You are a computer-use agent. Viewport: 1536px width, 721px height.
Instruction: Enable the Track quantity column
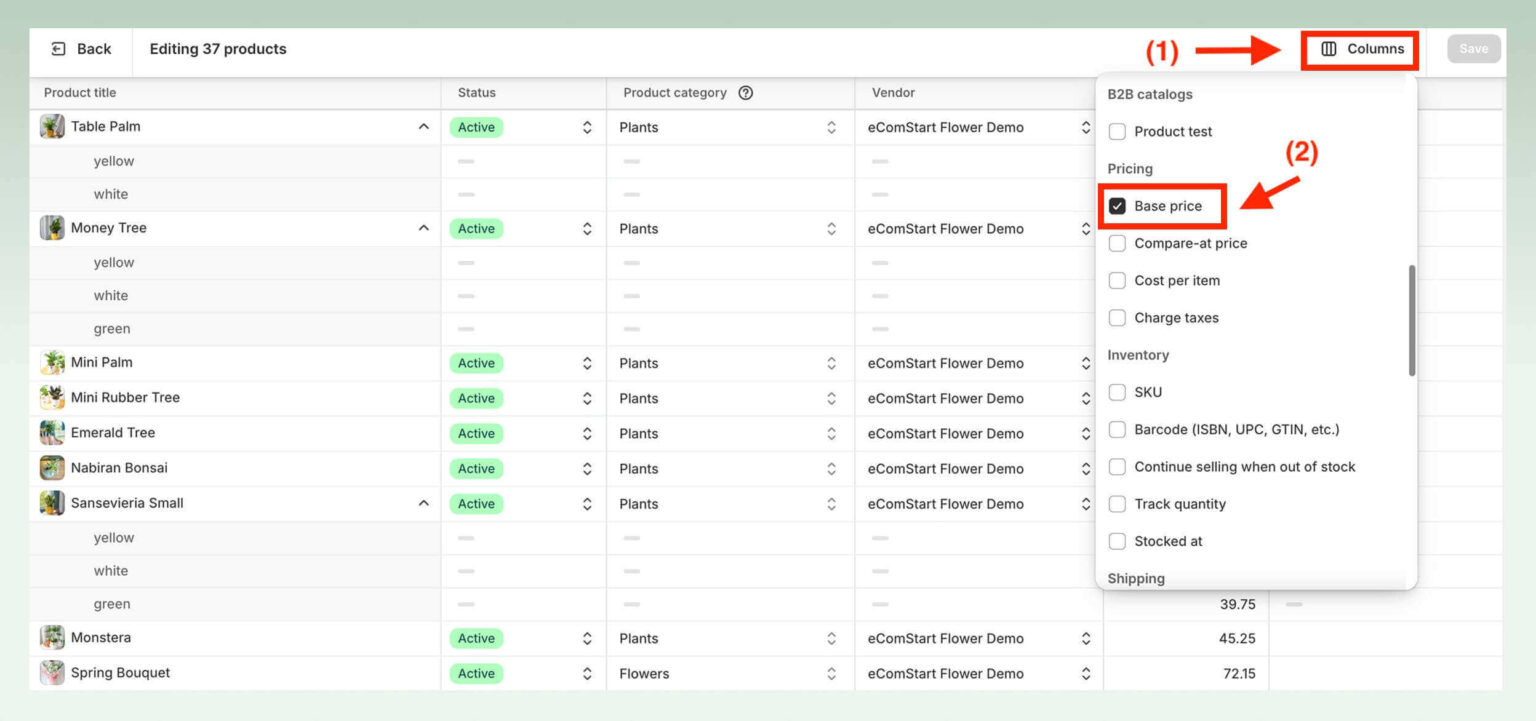pos(1117,503)
